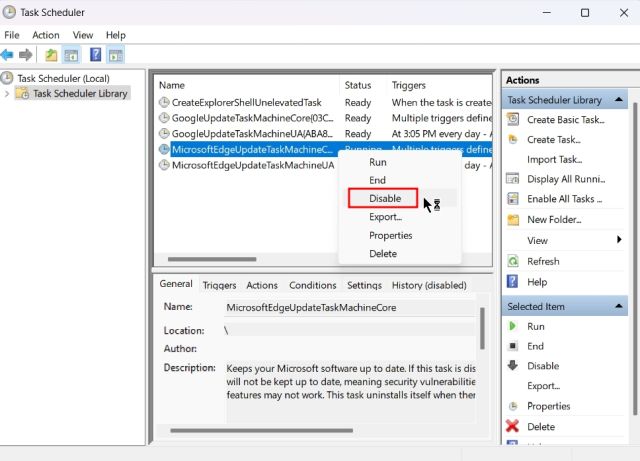Click the details pane horizontal scrollbar
Screen dimensions: 640x461
click(262, 430)
